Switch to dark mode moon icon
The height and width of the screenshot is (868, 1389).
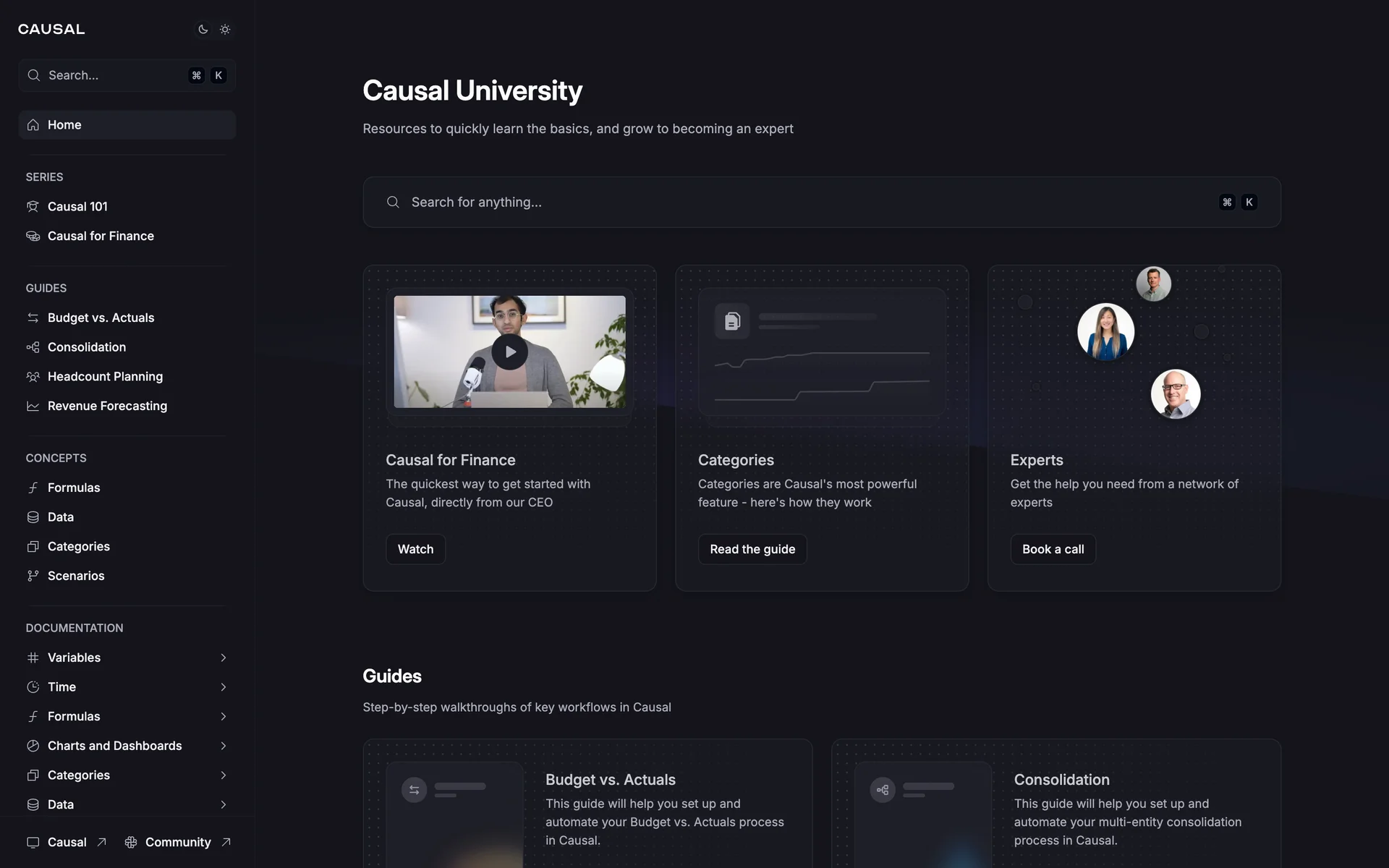(203, 30)
